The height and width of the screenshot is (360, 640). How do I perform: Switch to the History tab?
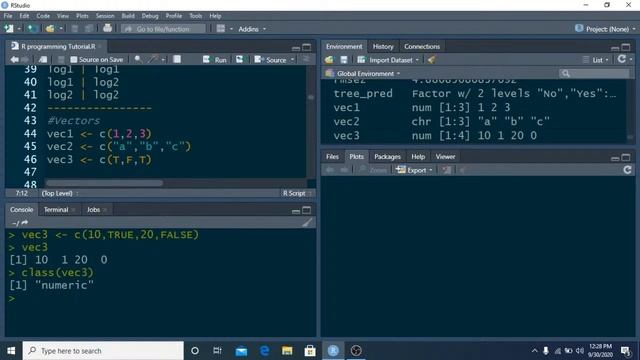(383, 47)
